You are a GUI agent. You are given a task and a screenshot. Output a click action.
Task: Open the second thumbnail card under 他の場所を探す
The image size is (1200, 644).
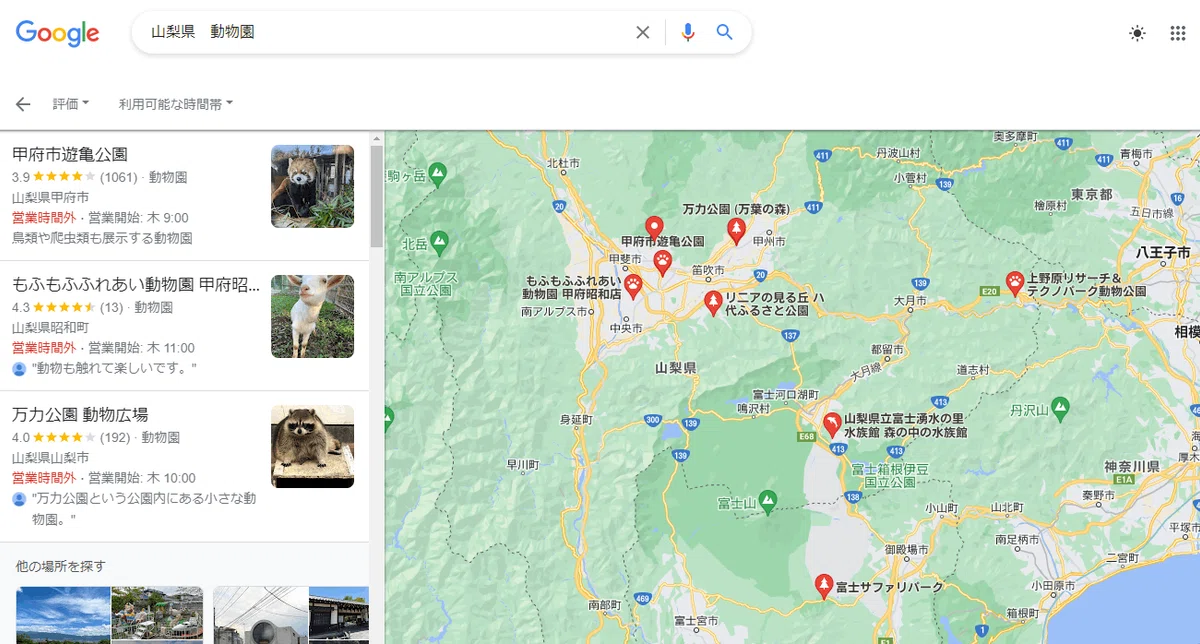pos(291,614)
